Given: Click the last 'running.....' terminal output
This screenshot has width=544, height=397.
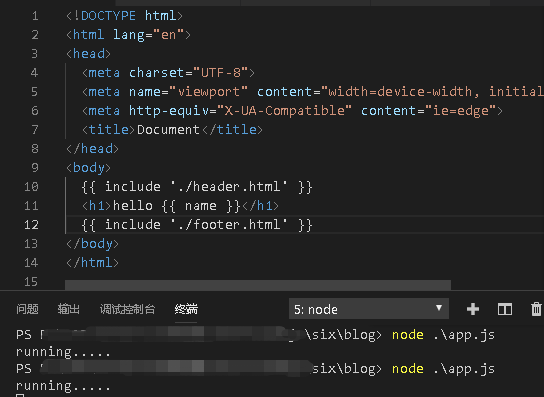Looking at the screenshot, I should 63,386.
